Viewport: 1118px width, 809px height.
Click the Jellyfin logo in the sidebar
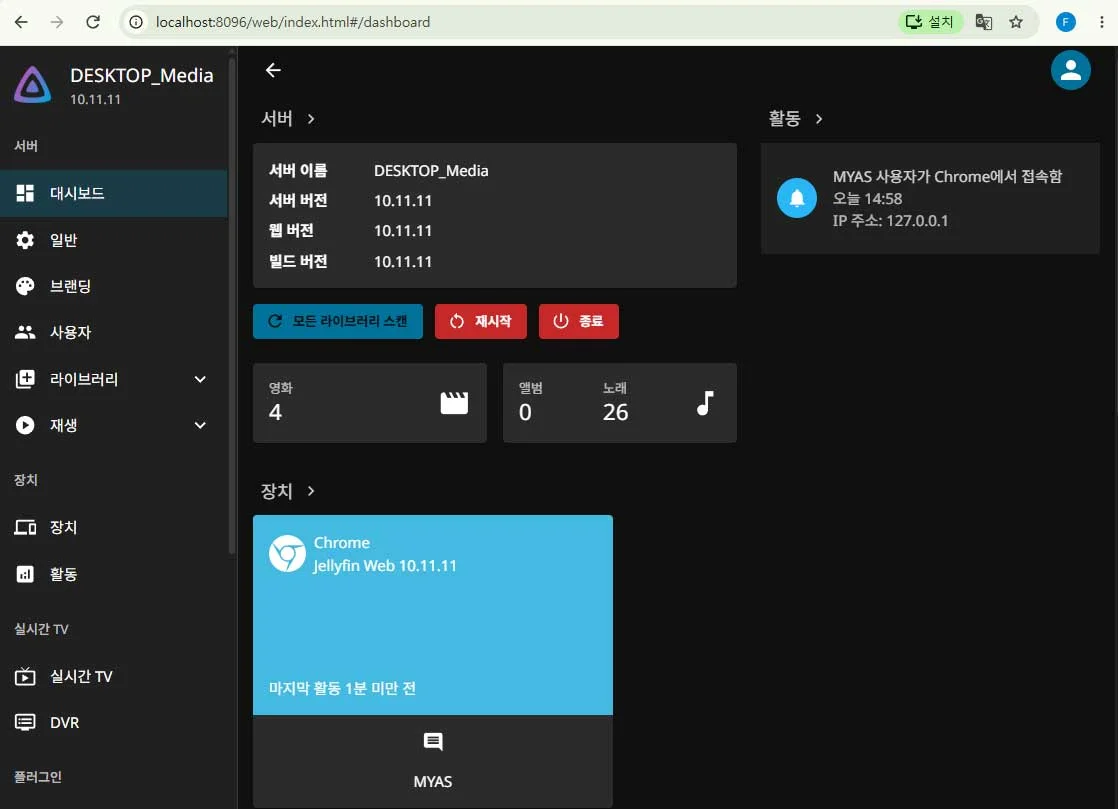pos(32,85)
